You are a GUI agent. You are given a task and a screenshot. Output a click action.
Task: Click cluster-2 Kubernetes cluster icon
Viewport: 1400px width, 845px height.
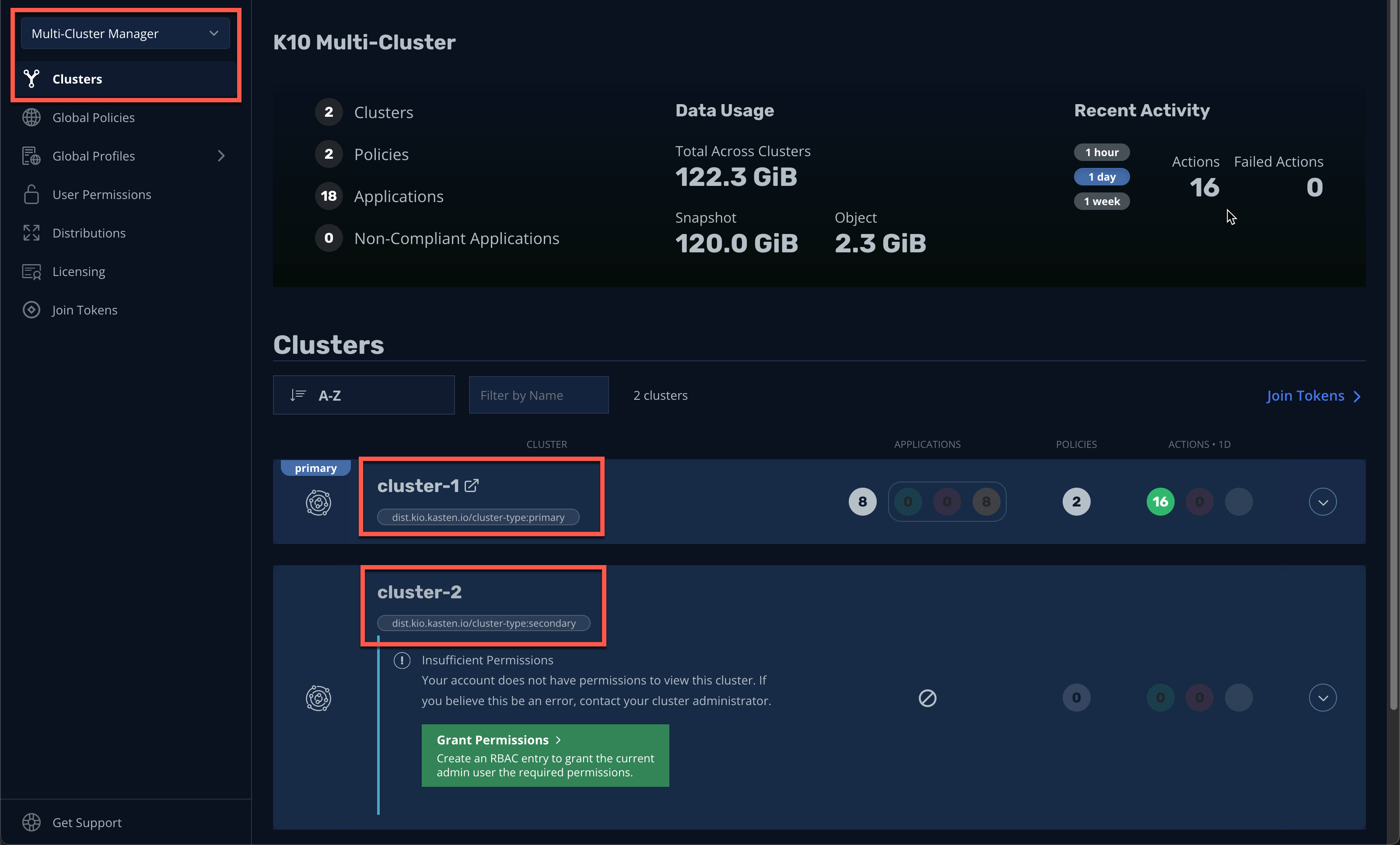[318, 698]
